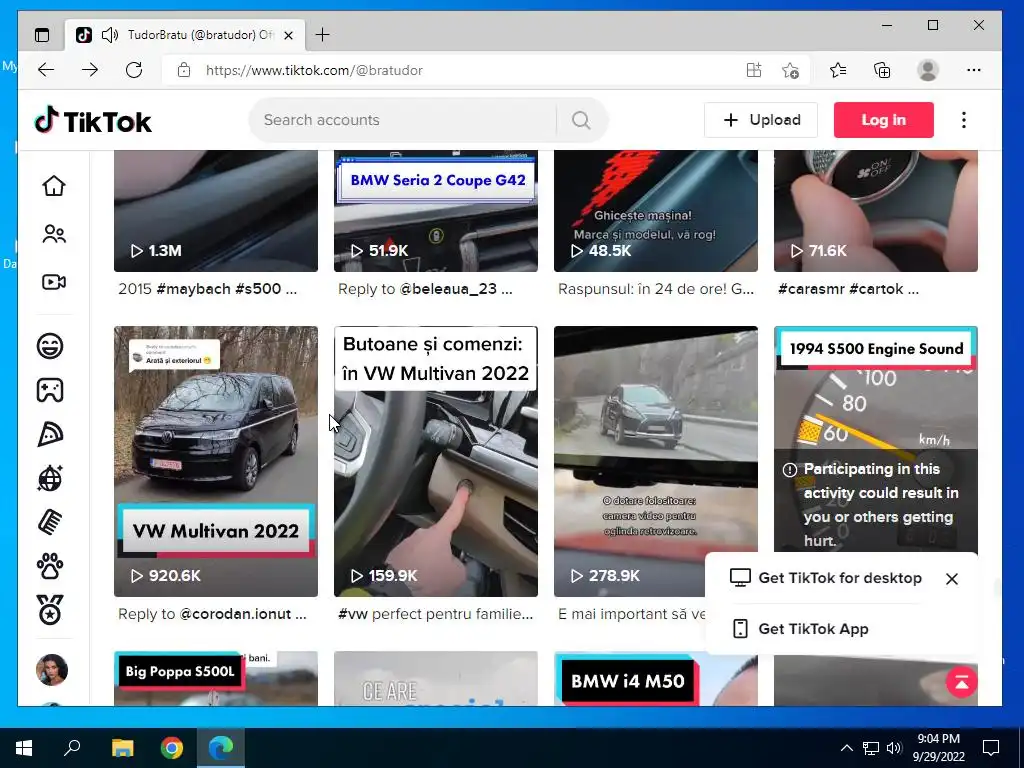1024x768 pixels.
Task: Open Edge Settings and more menu
Action: coord(974,70)
